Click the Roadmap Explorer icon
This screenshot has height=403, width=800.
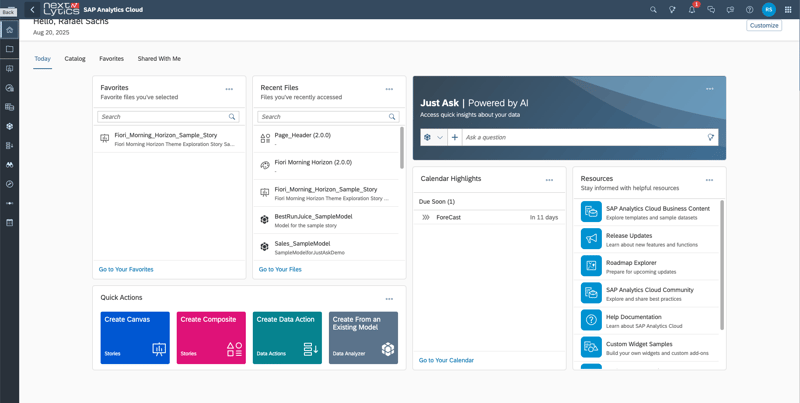tap(591, 266)
